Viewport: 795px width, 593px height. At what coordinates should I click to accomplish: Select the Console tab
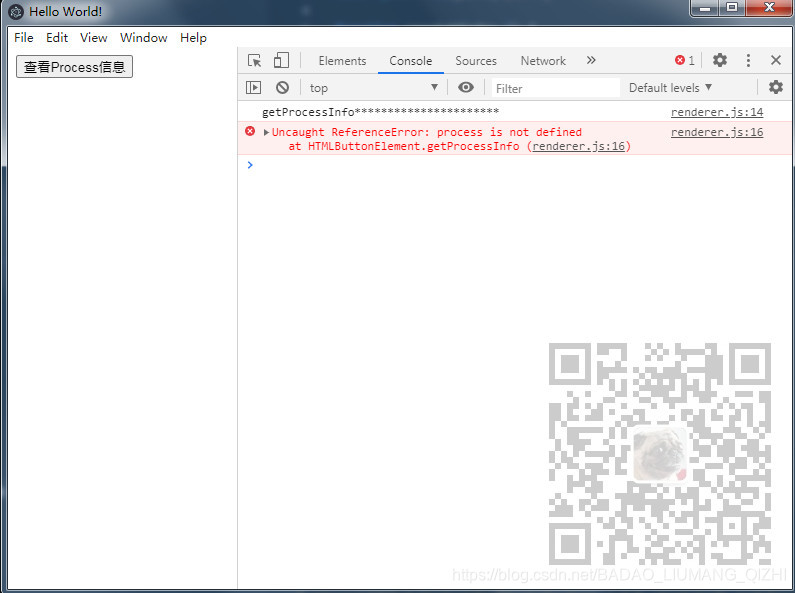tap(411, 61)
